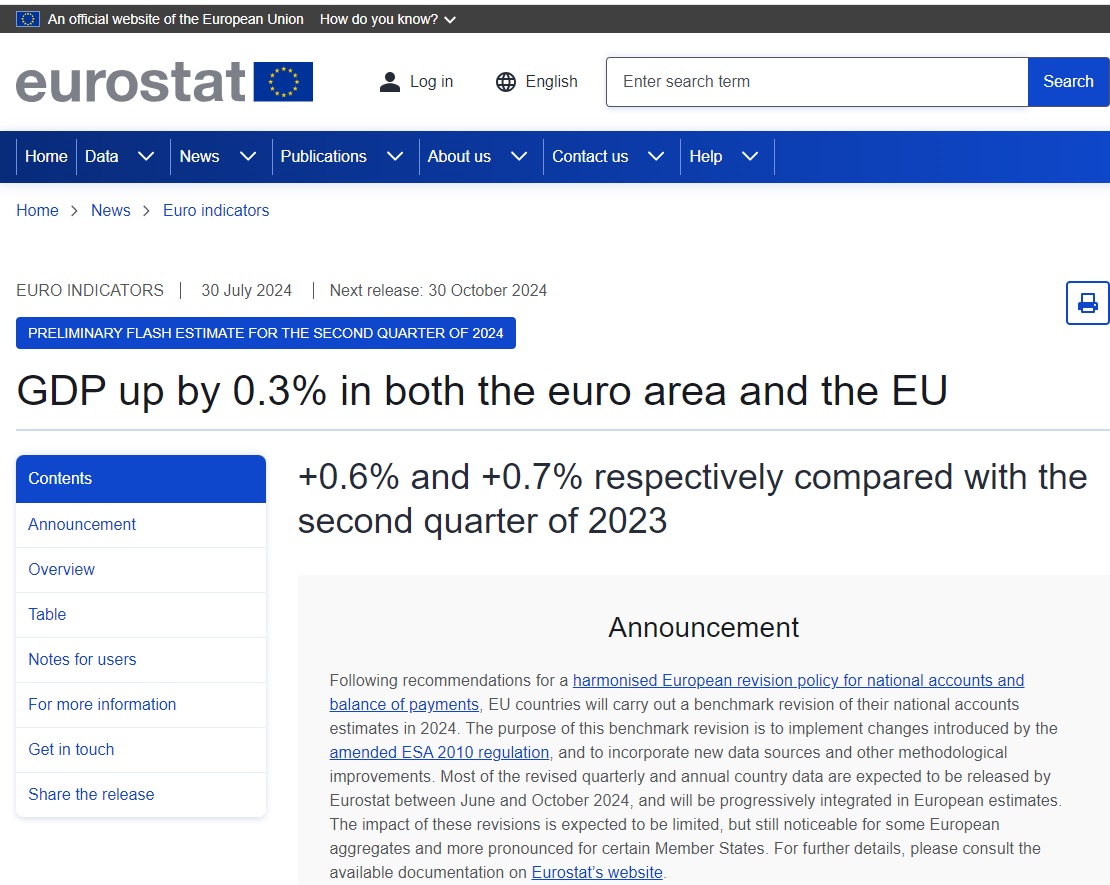This screenshot has width=1110, height=885.
Task: Open the Home navigation item
Action: tap(46, 156)
